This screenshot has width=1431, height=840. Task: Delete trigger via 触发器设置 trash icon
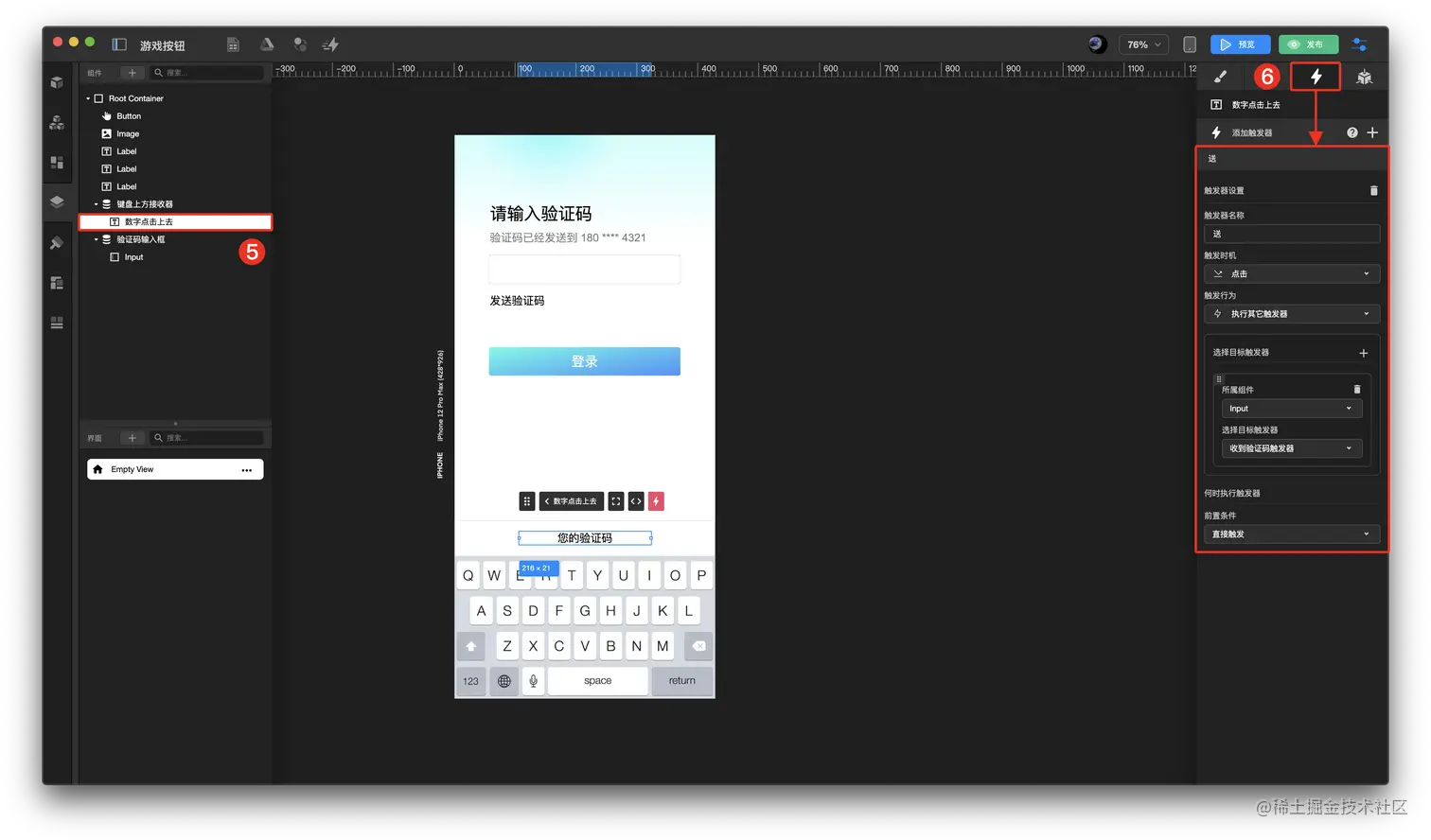click(x=1373, y=190)
